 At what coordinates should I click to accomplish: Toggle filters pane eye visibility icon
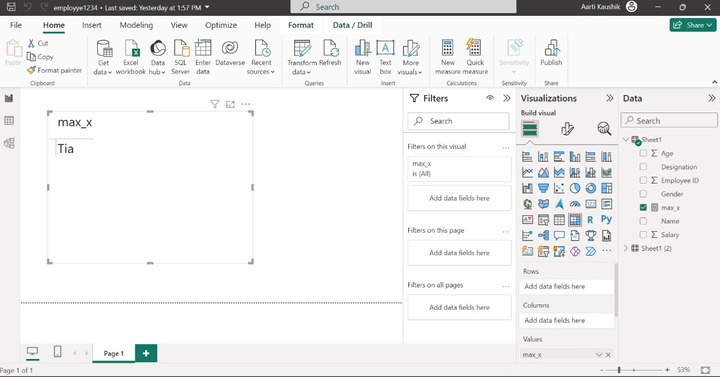coord(490,98)
